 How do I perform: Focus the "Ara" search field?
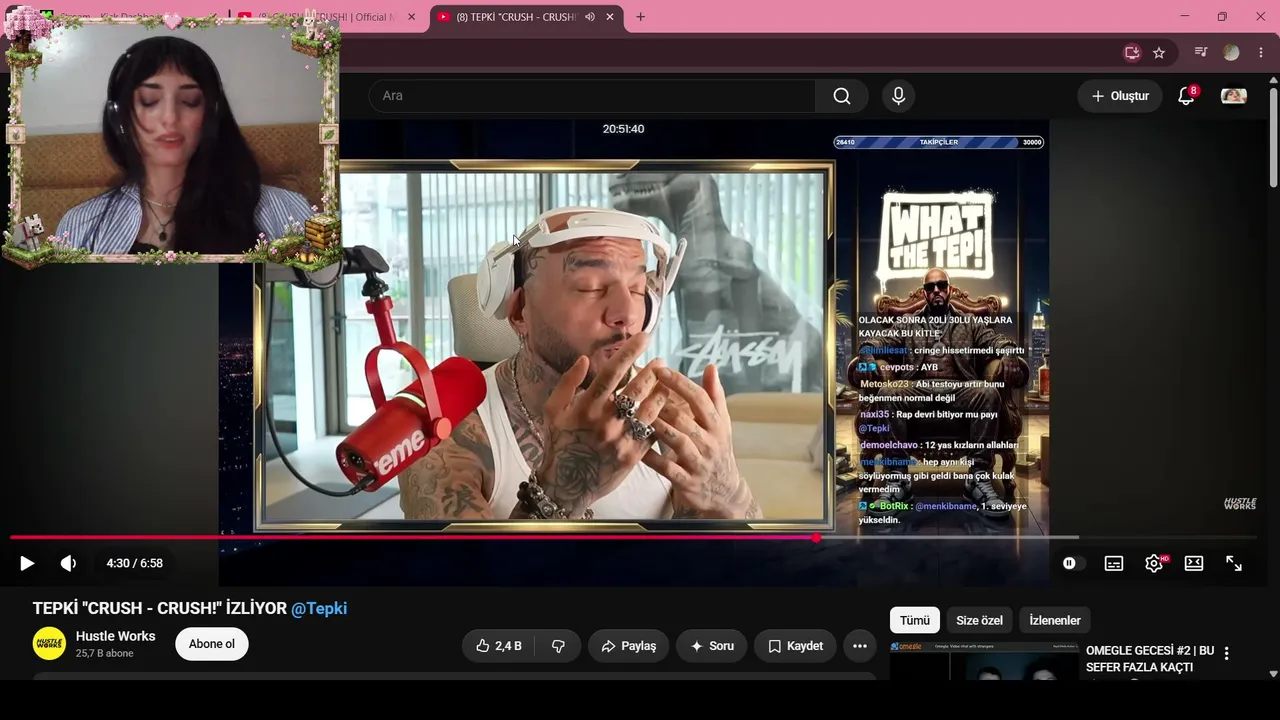point(592,96)
